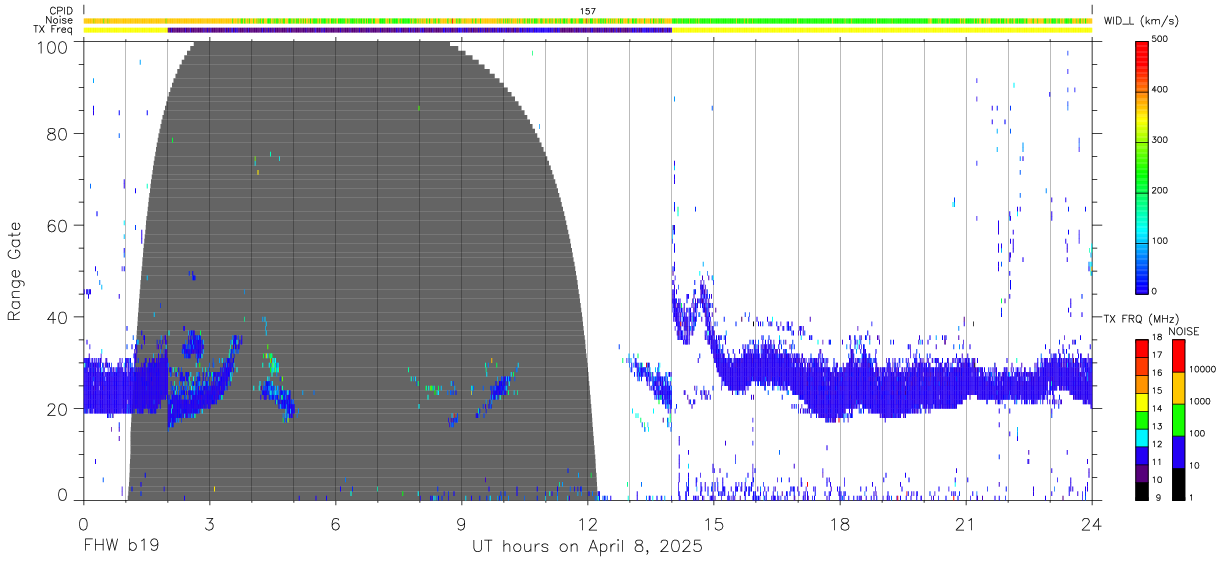Click the x-axis tick label 21
Image resolution: width=1228 pixels, height=567 pixels.
point(966,523)
